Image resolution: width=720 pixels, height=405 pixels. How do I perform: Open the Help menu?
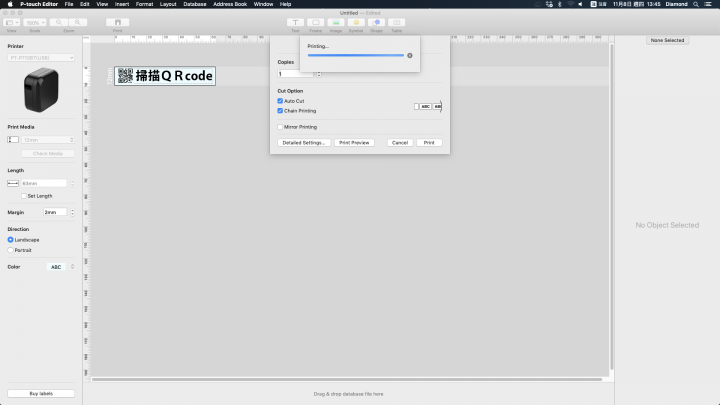coord(285,4)
